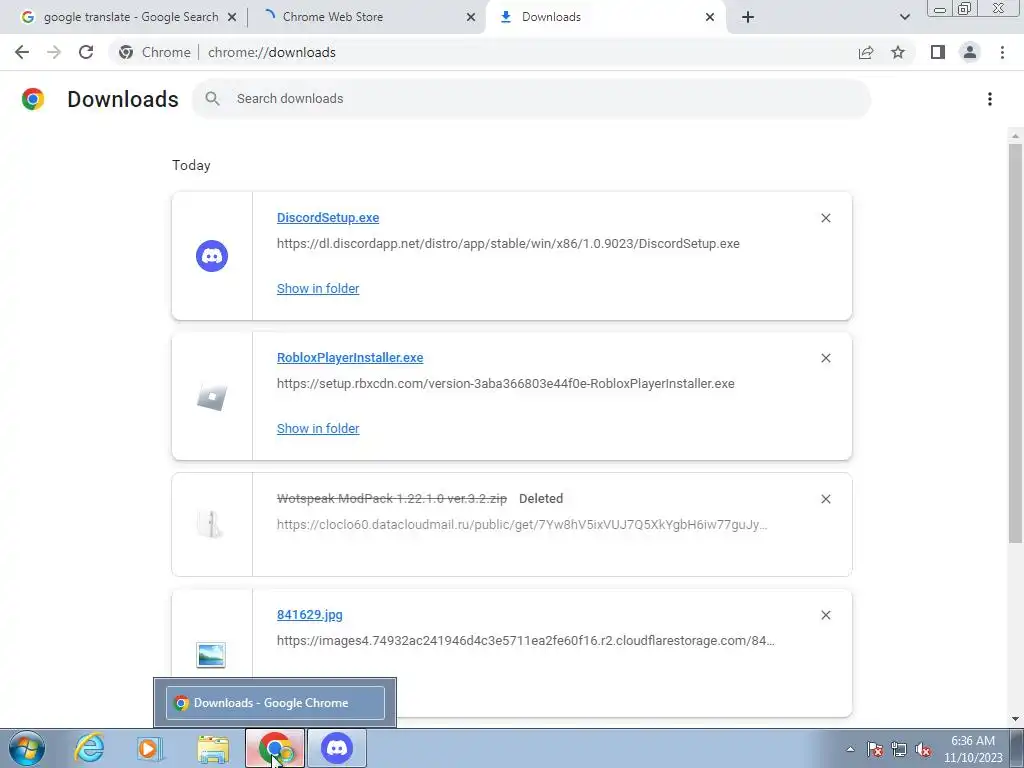Share this page icon in address bar
This screenshot has height=768, width=1024.
click(x=866, y=52)
